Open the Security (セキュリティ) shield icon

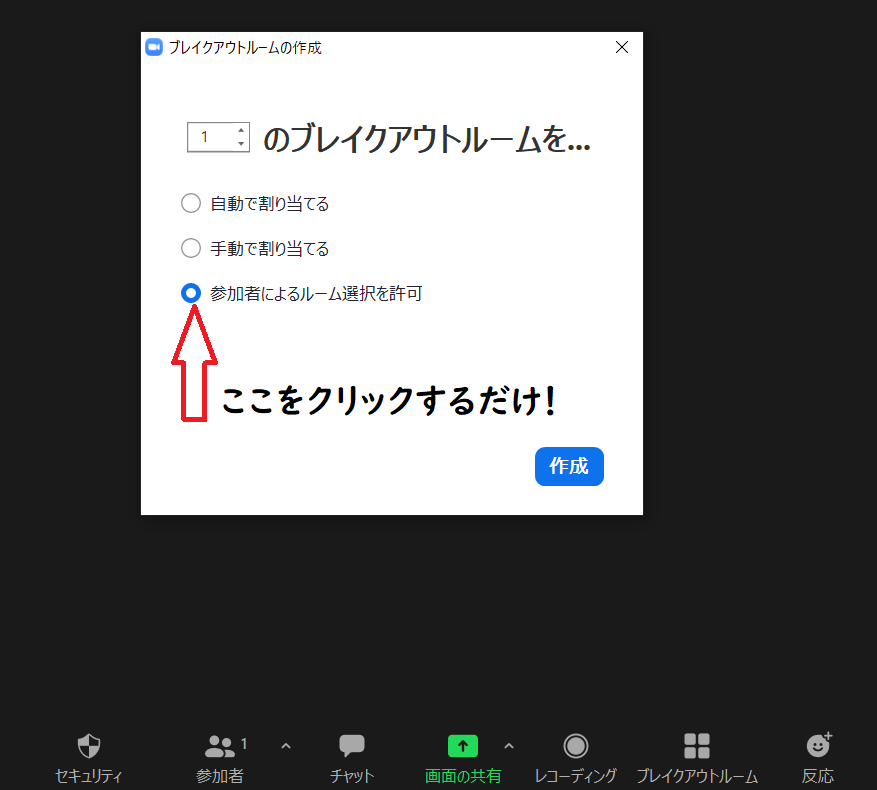pyautogui.click(x=88, y=745)
